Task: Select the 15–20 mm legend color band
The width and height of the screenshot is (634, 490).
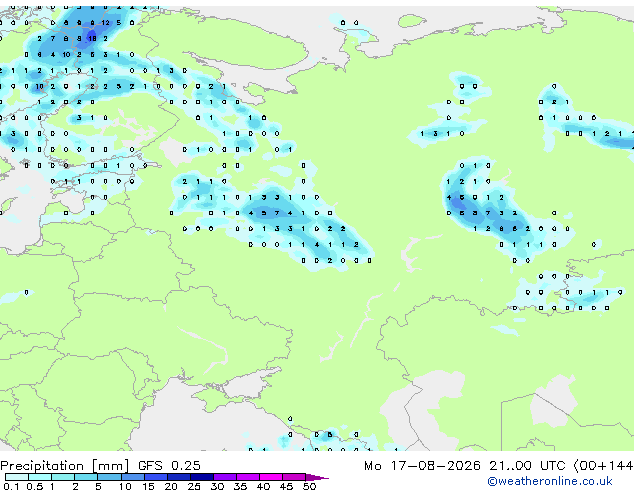Action: click(155, 477)
